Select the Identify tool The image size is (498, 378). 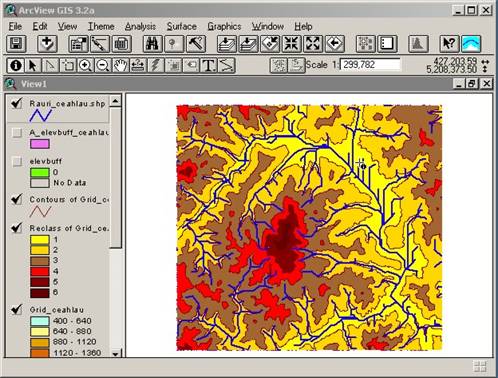tap(15, 65)
